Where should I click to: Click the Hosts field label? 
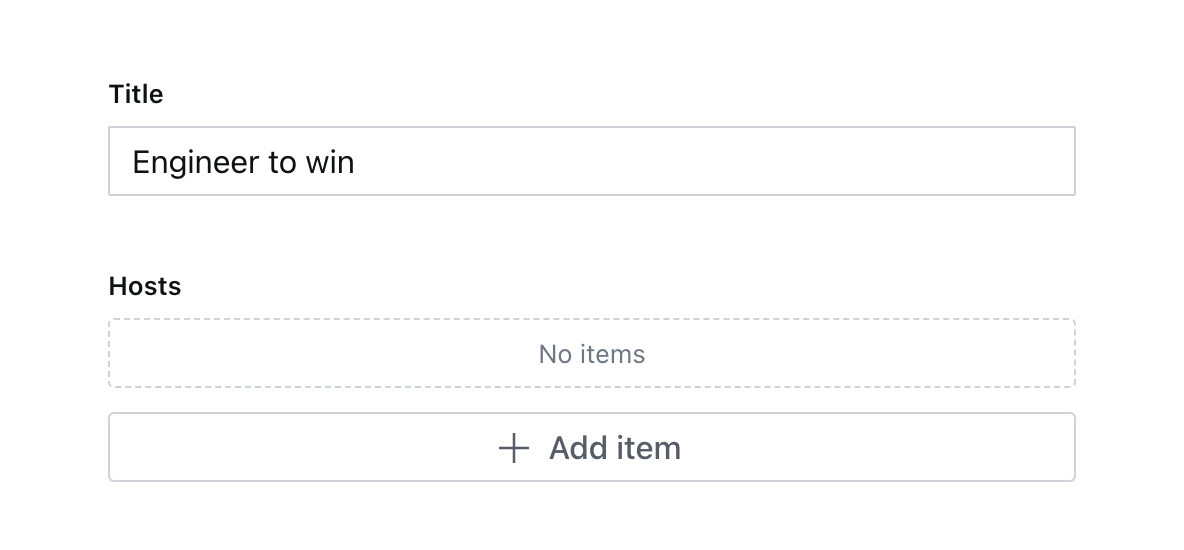[x=145, y=286]
